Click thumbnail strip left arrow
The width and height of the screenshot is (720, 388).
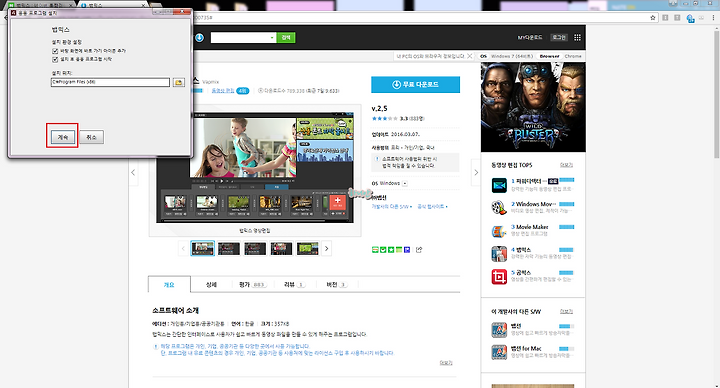point(183,248)
